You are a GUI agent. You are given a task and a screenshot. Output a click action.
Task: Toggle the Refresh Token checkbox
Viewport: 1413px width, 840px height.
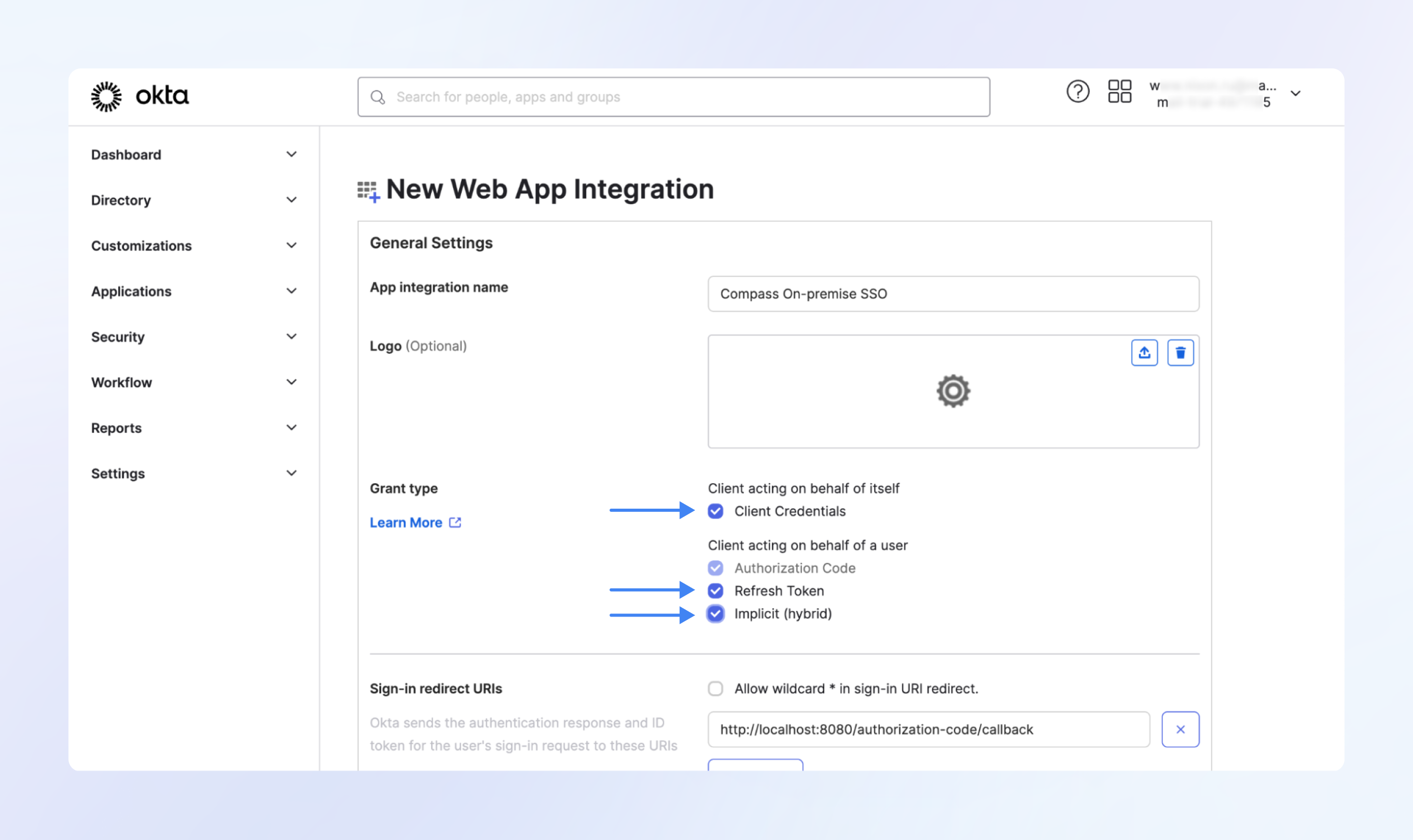[x=715, y=591]
